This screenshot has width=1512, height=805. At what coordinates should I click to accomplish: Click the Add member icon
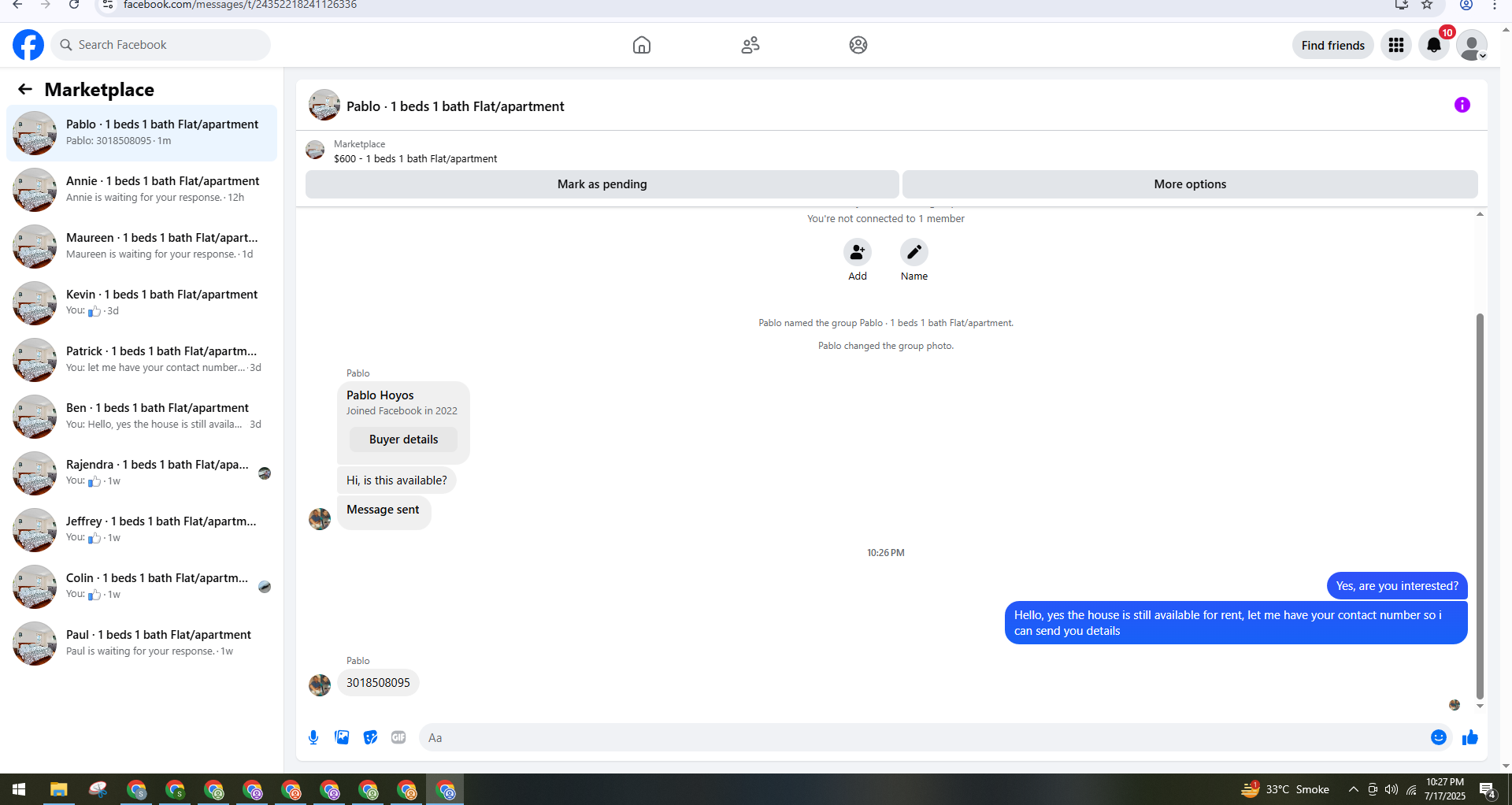tap(858, 252)
